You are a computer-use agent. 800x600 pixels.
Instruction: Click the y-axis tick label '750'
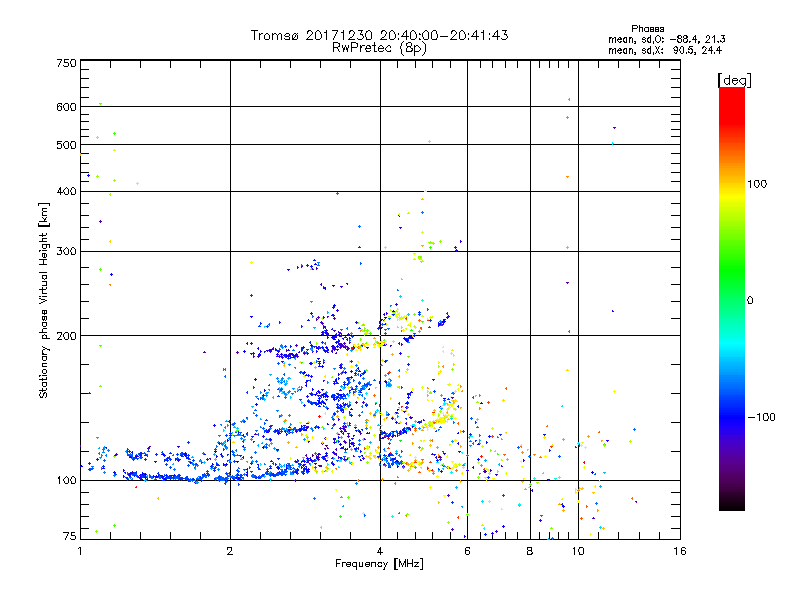67,63
